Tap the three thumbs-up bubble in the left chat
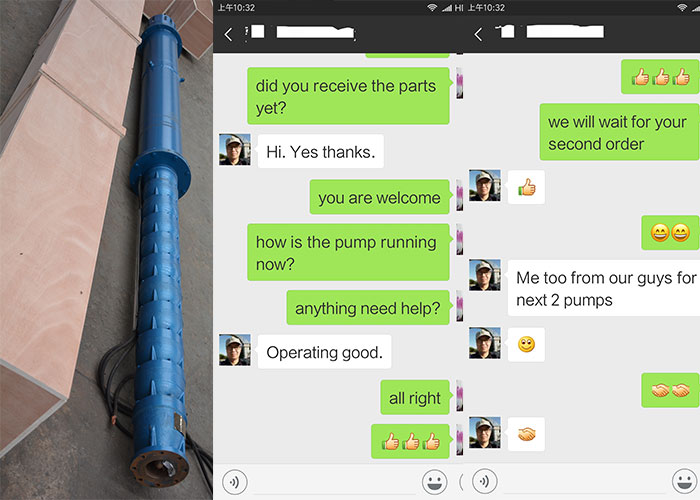Viewport: 700px width, 500px height. point(410,442)
